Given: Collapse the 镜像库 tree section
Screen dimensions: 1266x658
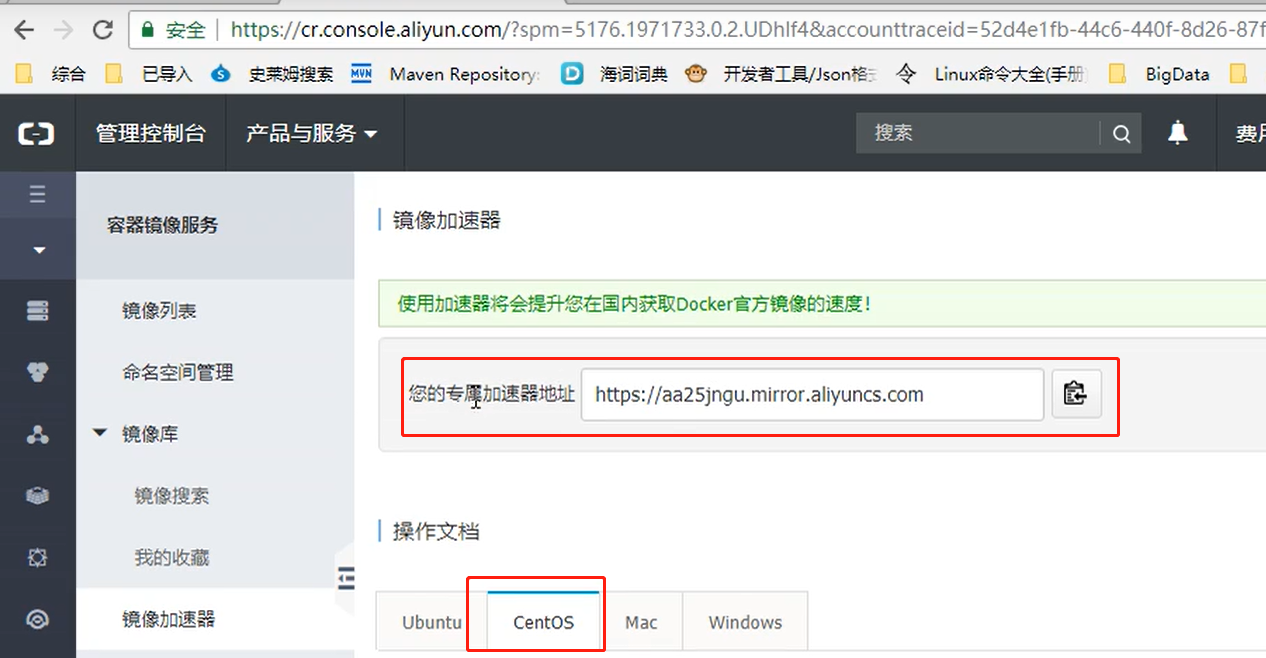Looking at the screenshot, I should click(x=99, y=433).
